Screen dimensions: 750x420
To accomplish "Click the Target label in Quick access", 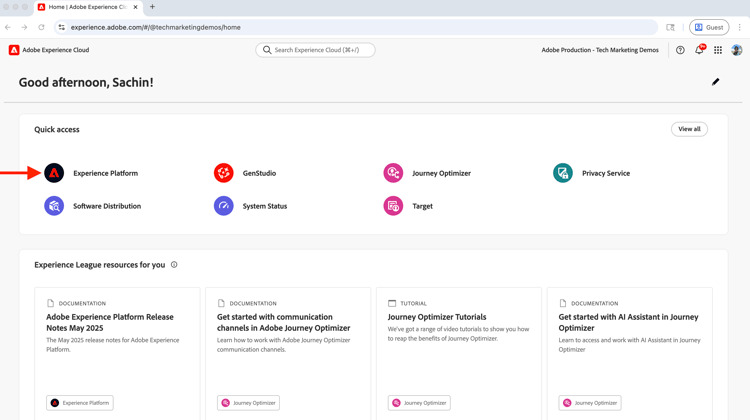I will [422, 206].
